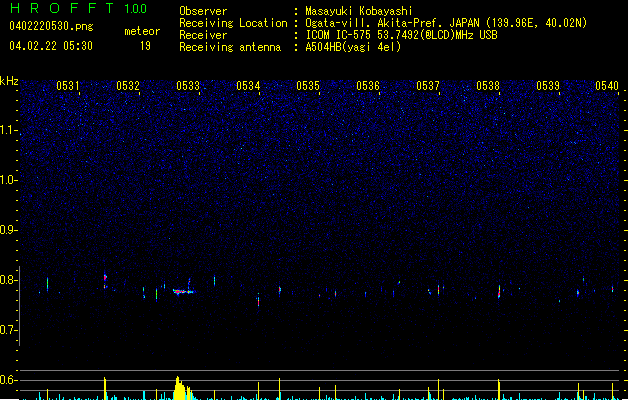629x400 pixels.
Task: Click the meteor count value 19
Action: (x=145, y=46)
